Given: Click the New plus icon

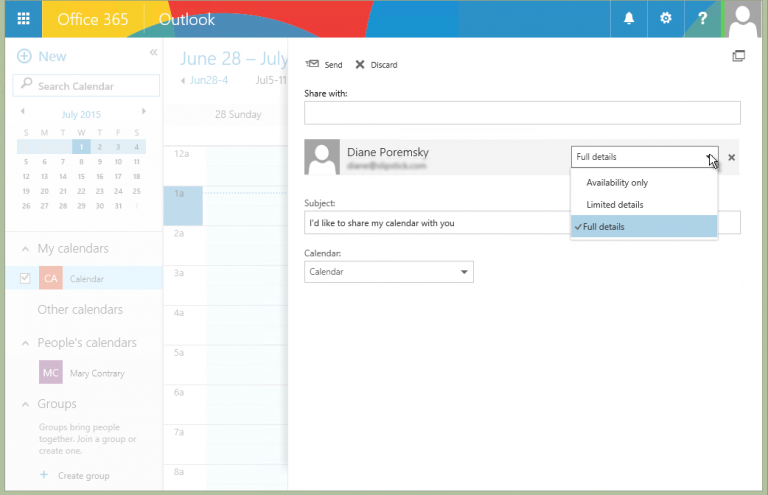Looking at the screenshot, I should click(x=24, y=56).
